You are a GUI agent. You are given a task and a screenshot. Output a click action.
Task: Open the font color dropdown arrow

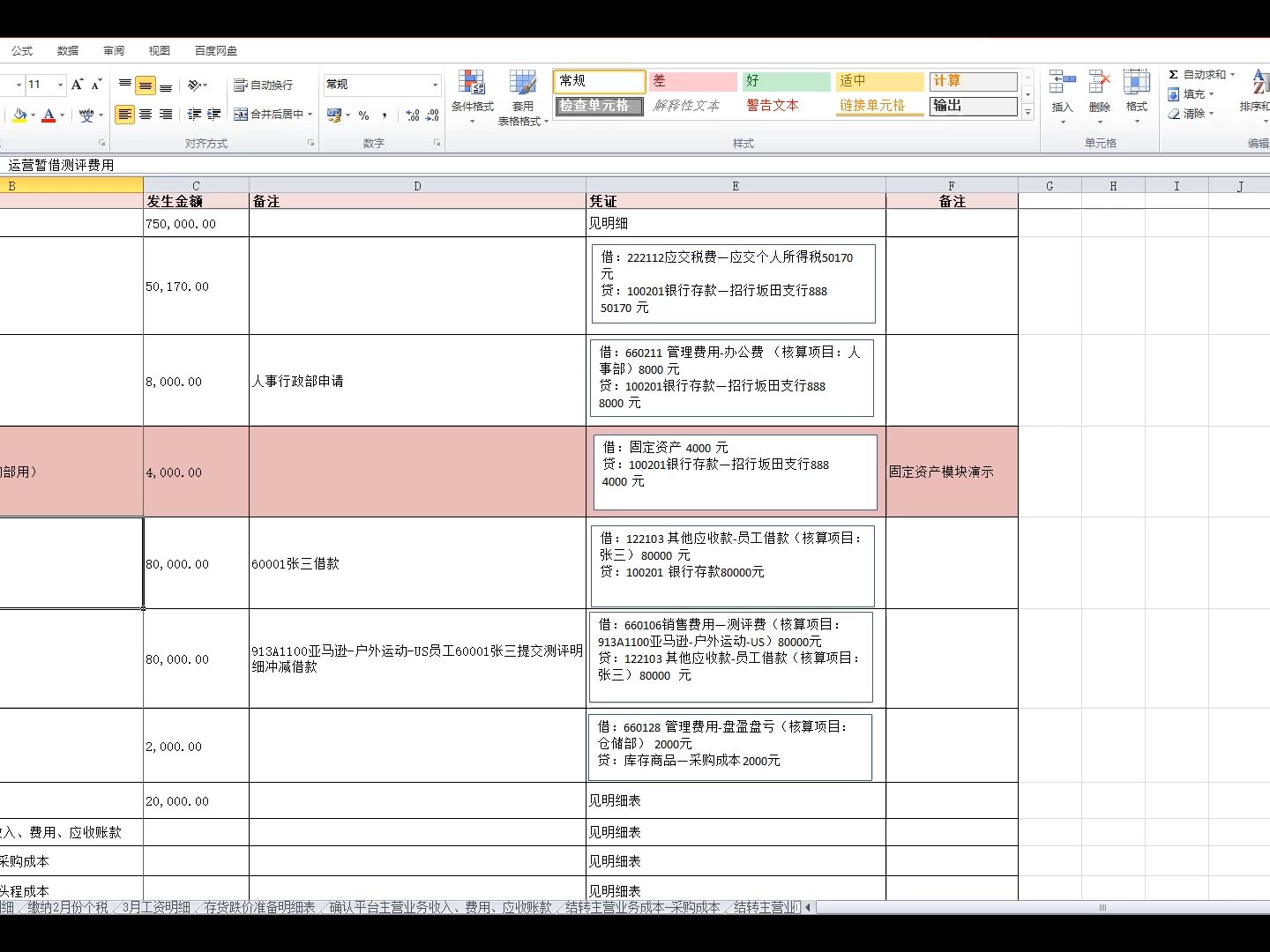pyautogui.click(x=62, y=115)
